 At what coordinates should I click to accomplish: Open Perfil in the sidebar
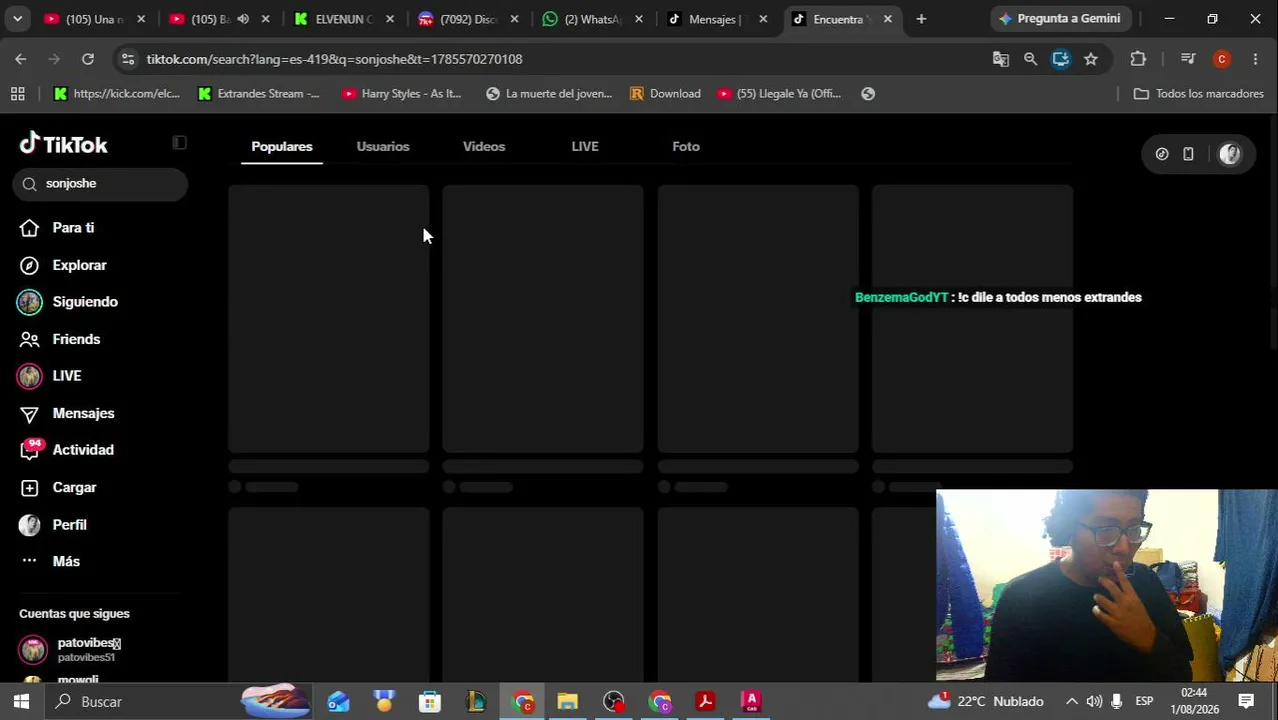click(69, 525)
